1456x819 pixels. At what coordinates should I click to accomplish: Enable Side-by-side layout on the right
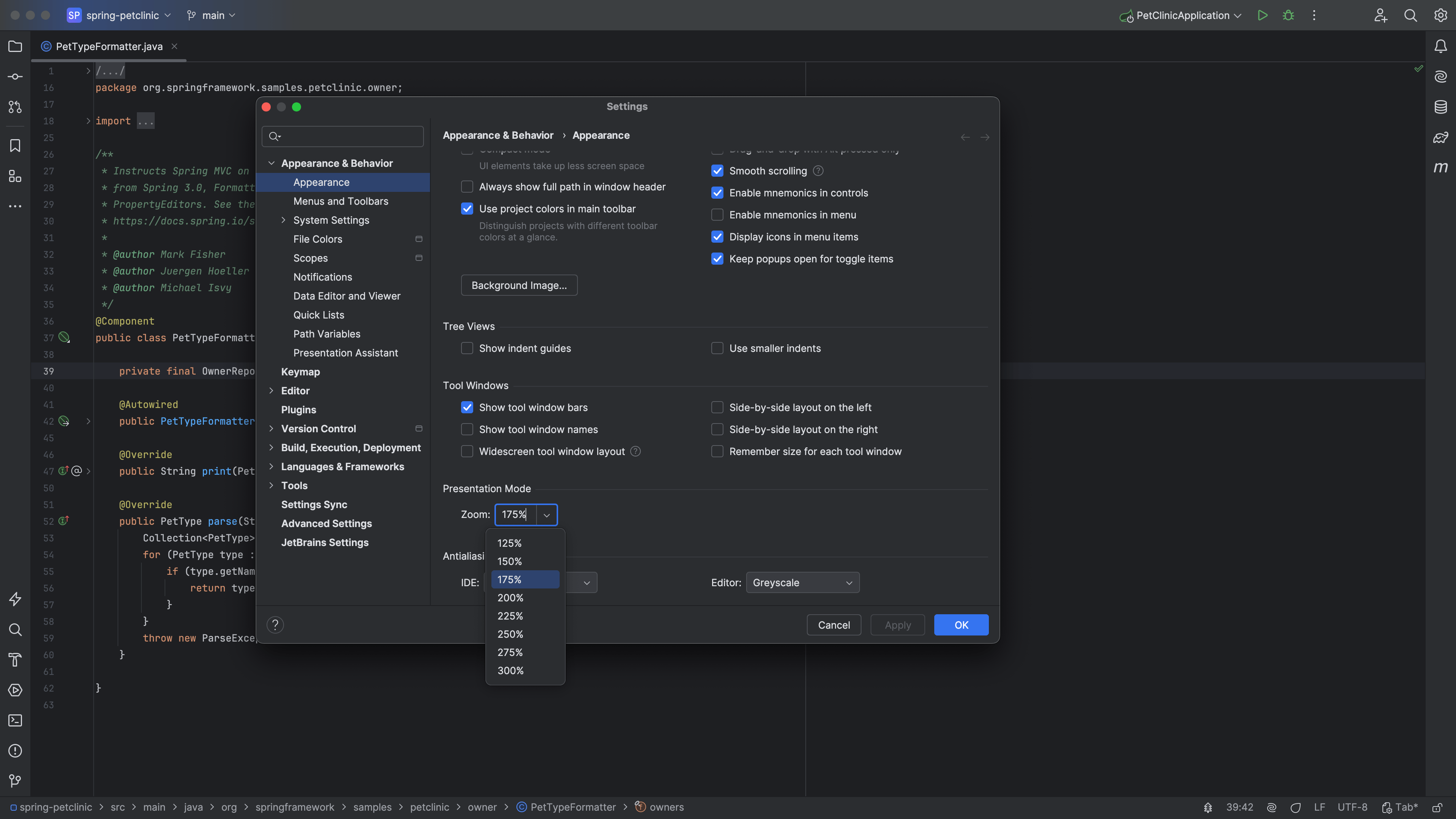click(x=717, y=430)
